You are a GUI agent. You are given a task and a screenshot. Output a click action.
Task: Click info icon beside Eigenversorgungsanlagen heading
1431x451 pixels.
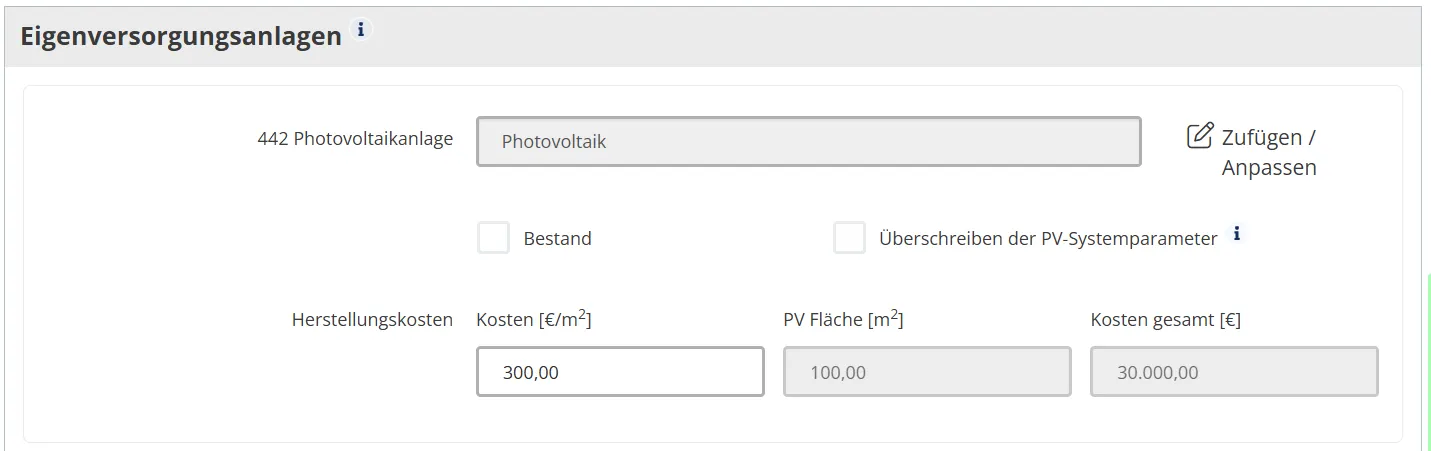(x=361, y=30)
